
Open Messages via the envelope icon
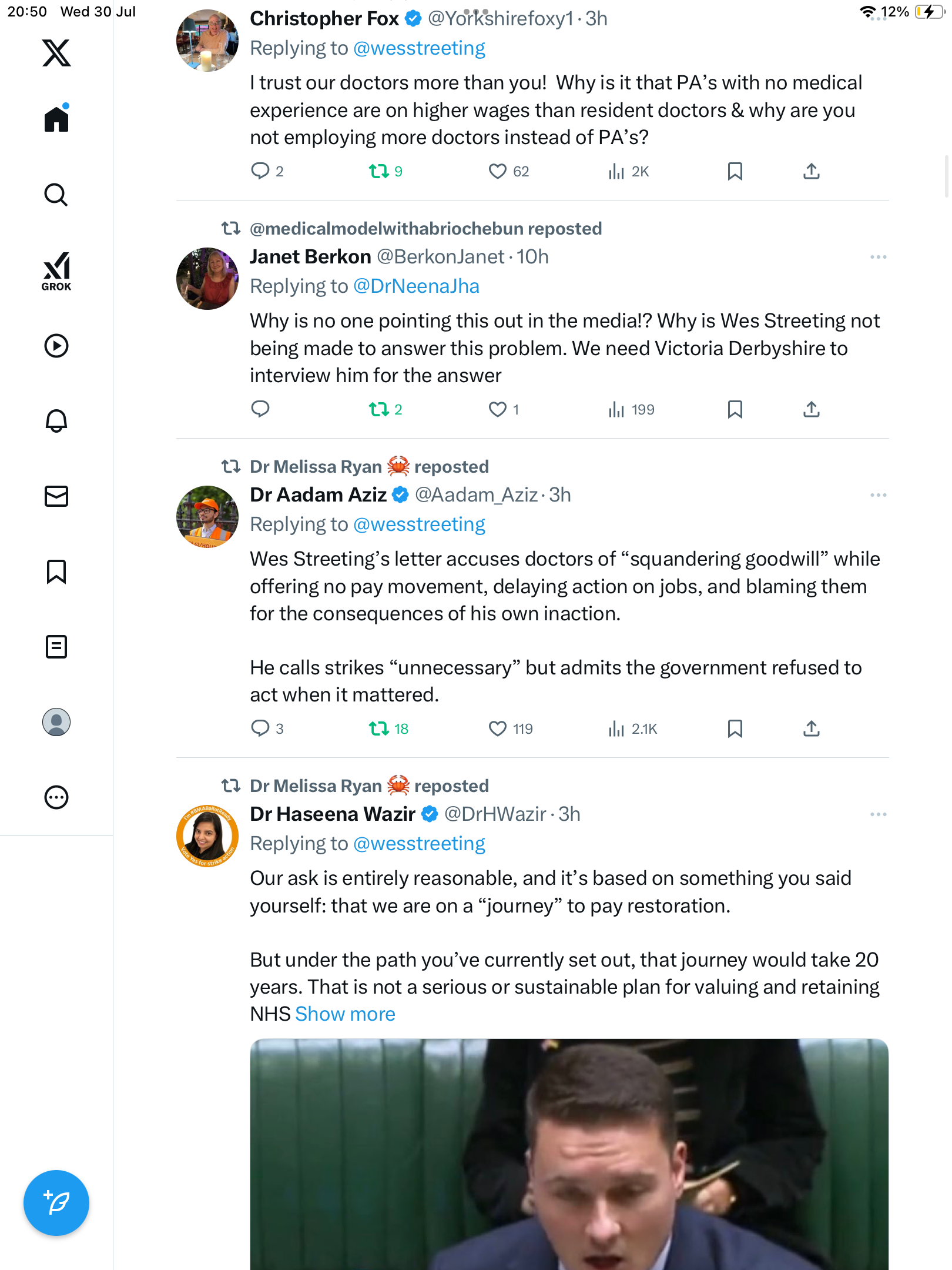click(56, 496)
